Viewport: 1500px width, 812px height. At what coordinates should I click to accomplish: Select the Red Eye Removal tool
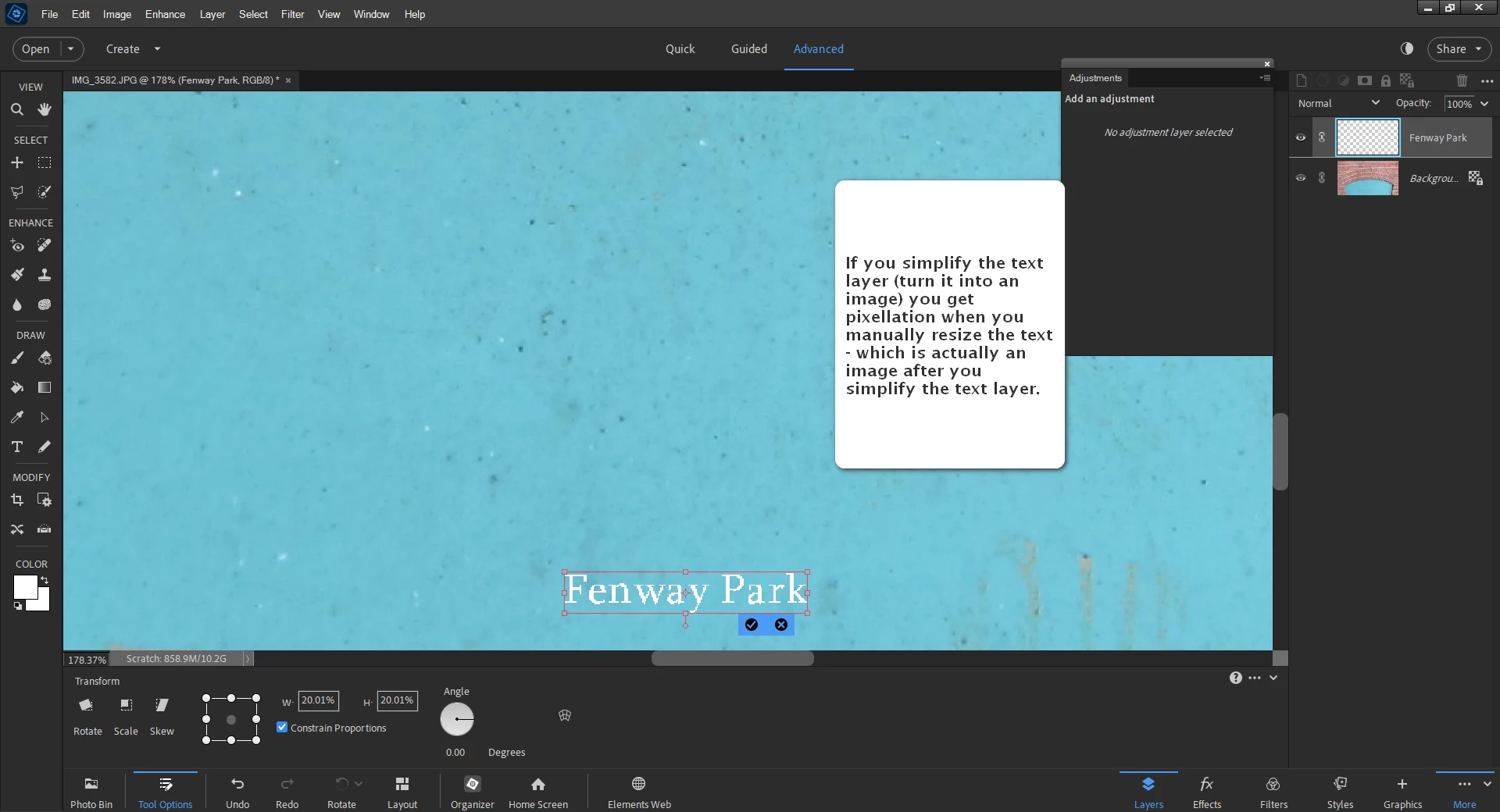click(17, 246)
